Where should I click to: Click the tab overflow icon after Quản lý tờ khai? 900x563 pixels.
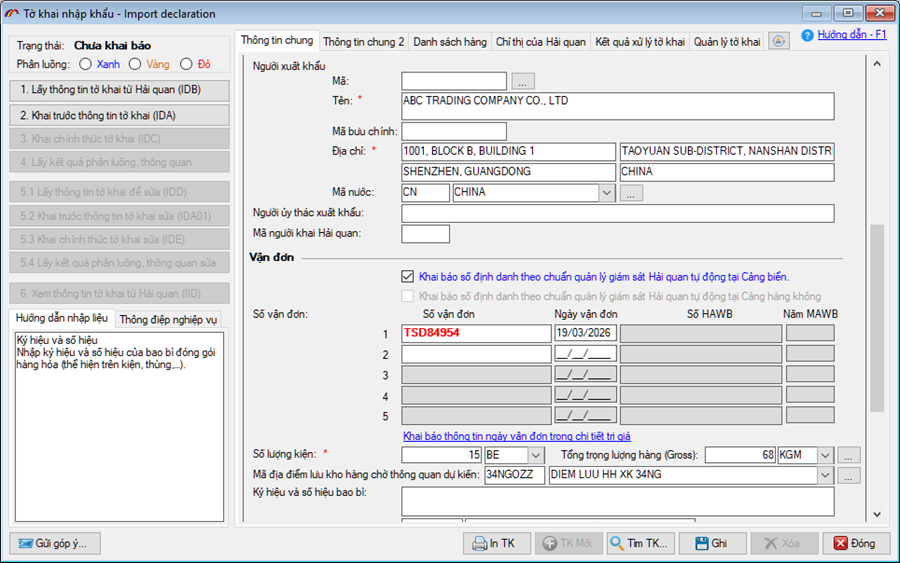[779, 41]
